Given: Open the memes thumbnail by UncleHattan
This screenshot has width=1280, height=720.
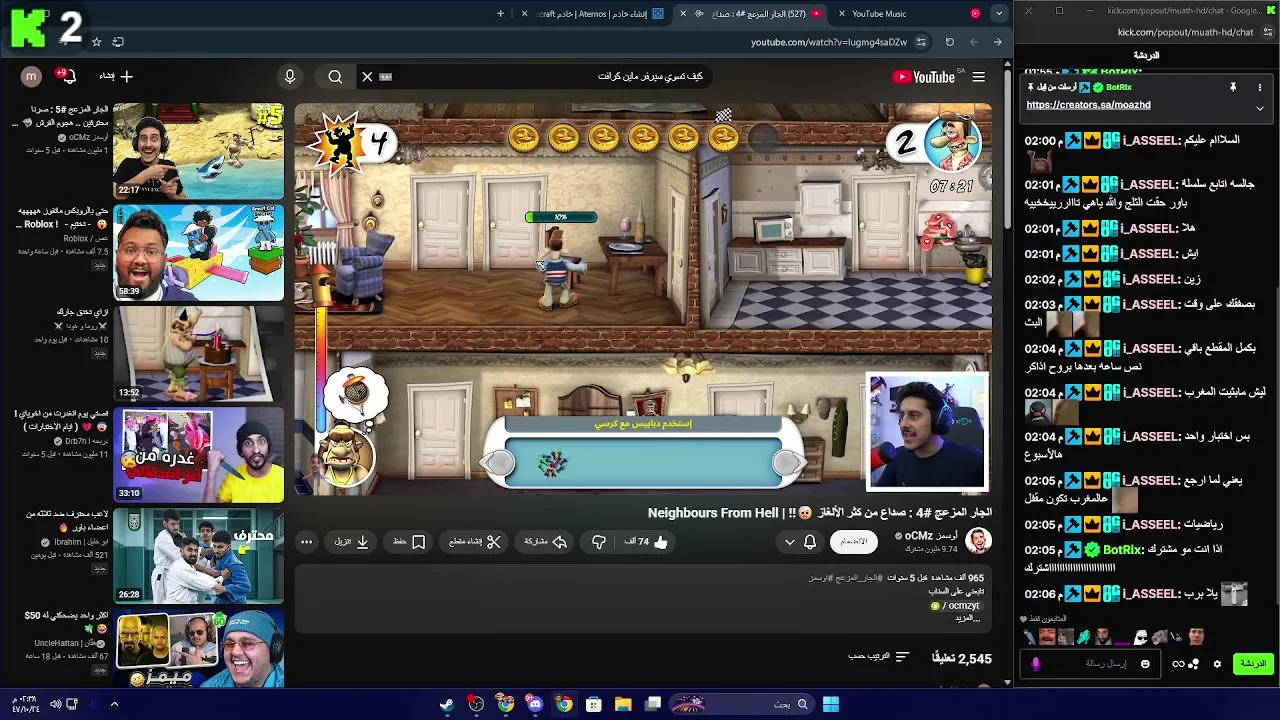Looking at the screenshot, I should point(199,648).
